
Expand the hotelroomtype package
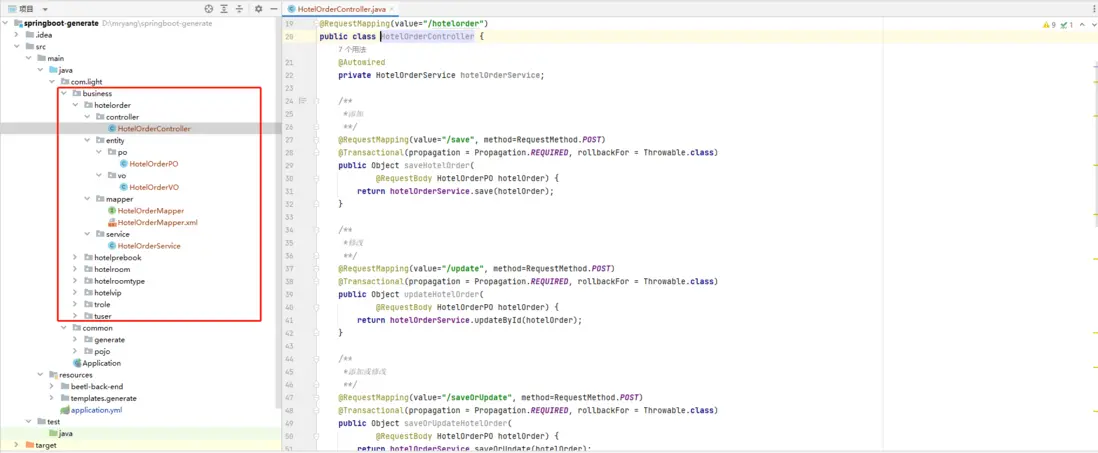pos(76,281)
